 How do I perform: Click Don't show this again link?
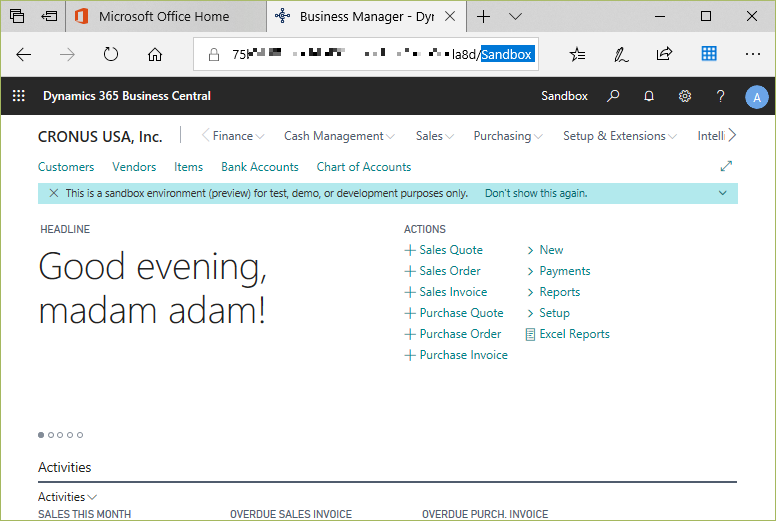pyautogui.click(x=536, y=193)
